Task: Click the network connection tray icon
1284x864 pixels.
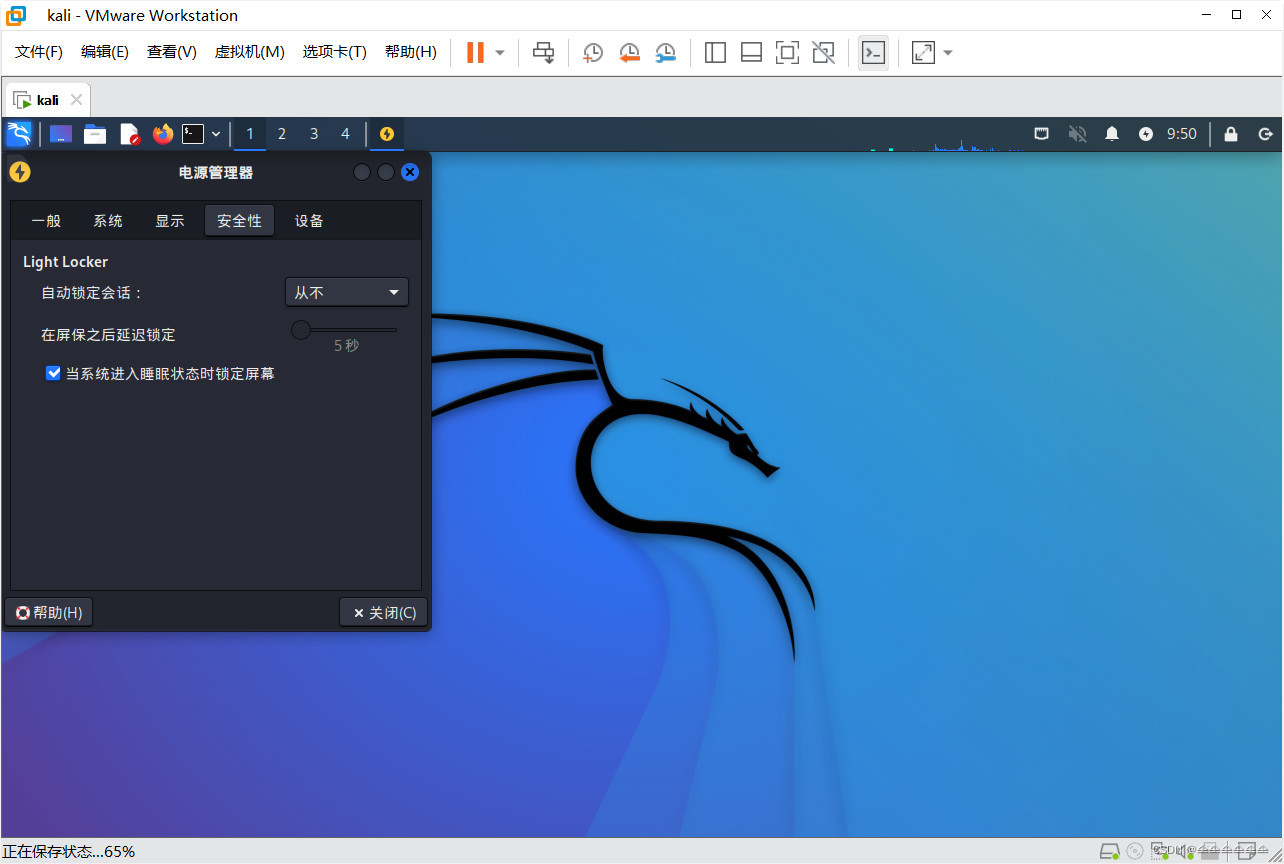Action: click(x=1041, y=133)
